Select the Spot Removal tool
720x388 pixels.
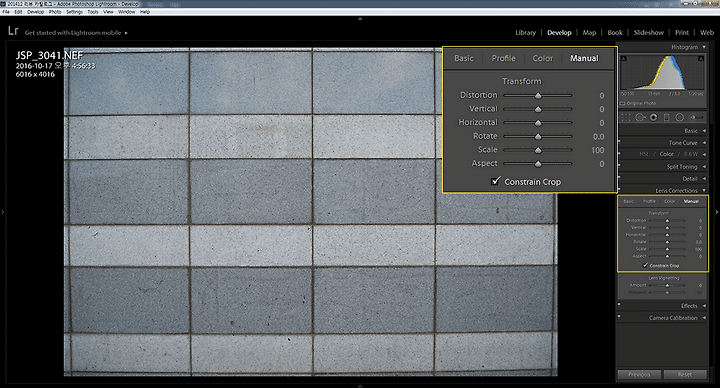640,118
